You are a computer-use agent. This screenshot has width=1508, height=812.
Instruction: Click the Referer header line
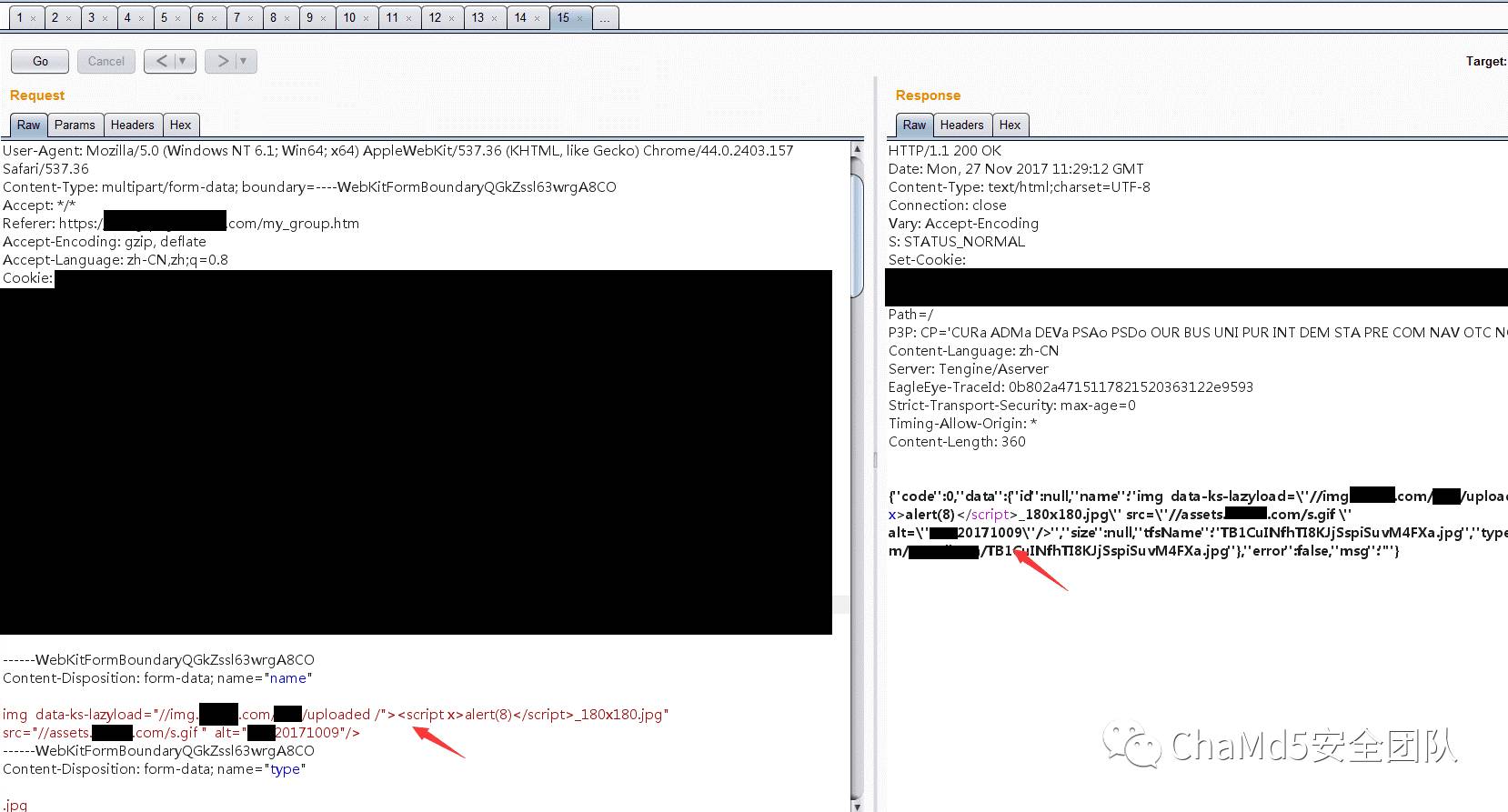tap(181, 224)
